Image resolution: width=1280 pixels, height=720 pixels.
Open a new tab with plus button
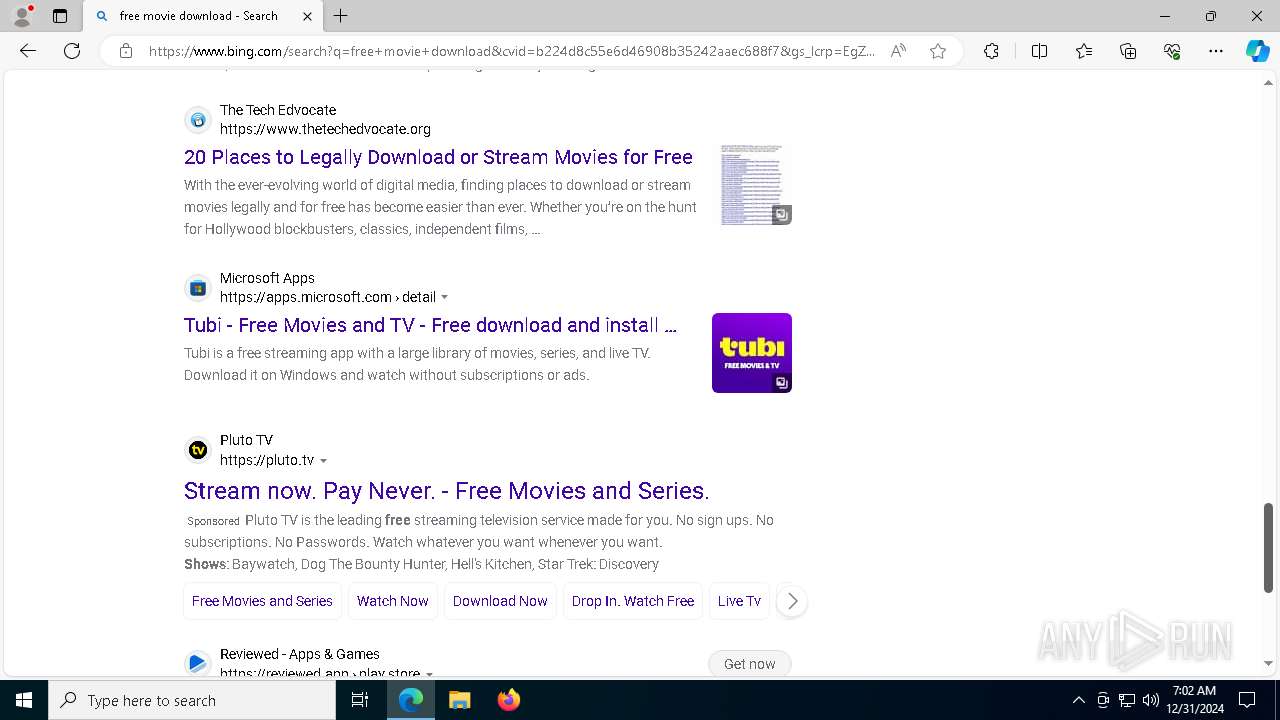341,16
